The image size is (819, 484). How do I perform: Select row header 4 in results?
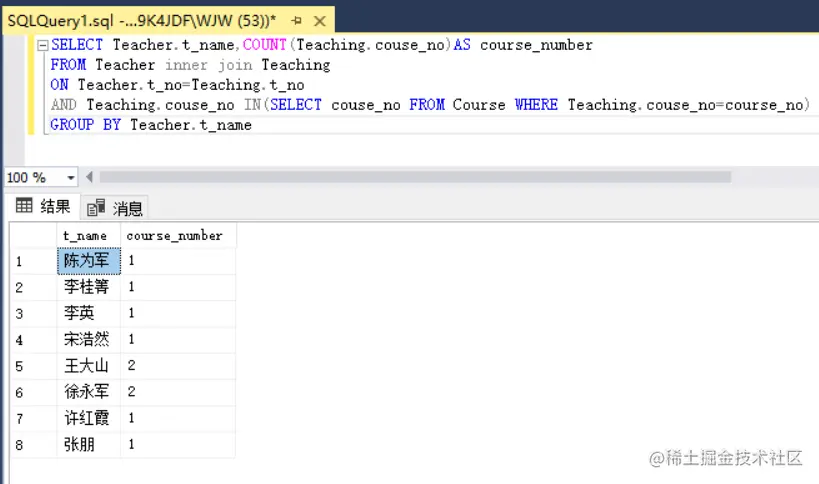(33, 339)
